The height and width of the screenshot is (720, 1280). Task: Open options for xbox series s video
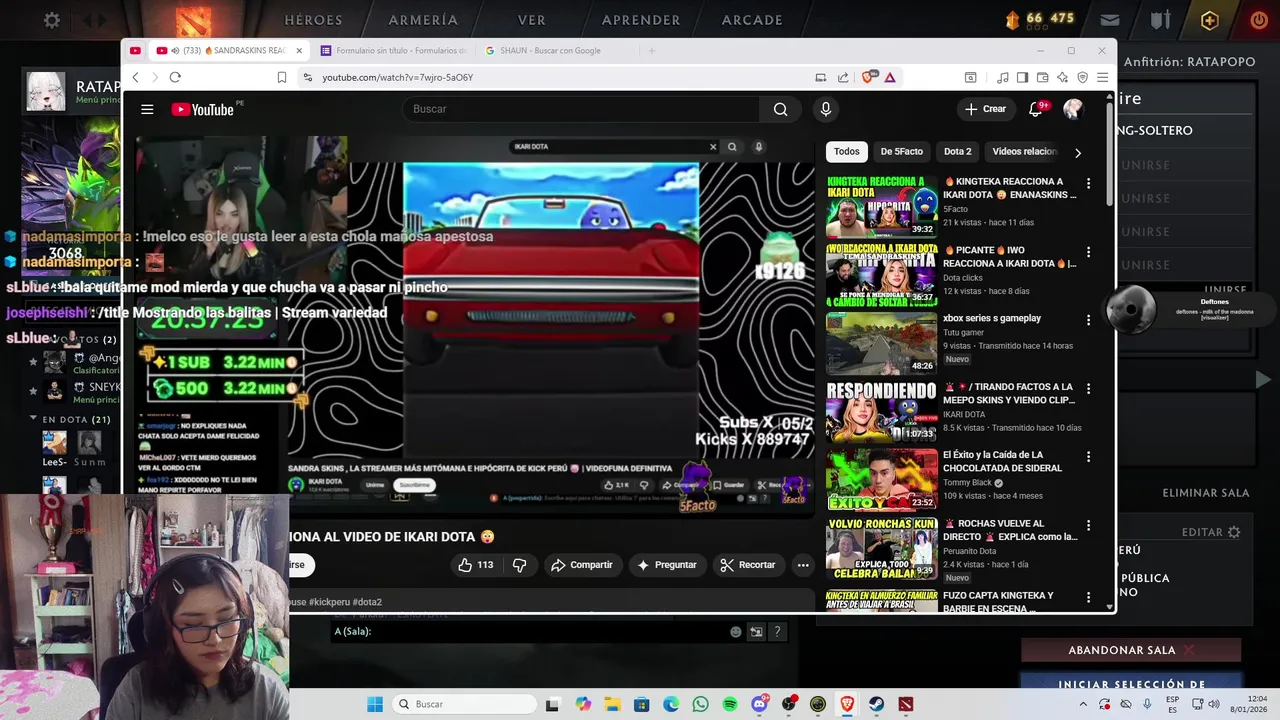[1088, 320]
